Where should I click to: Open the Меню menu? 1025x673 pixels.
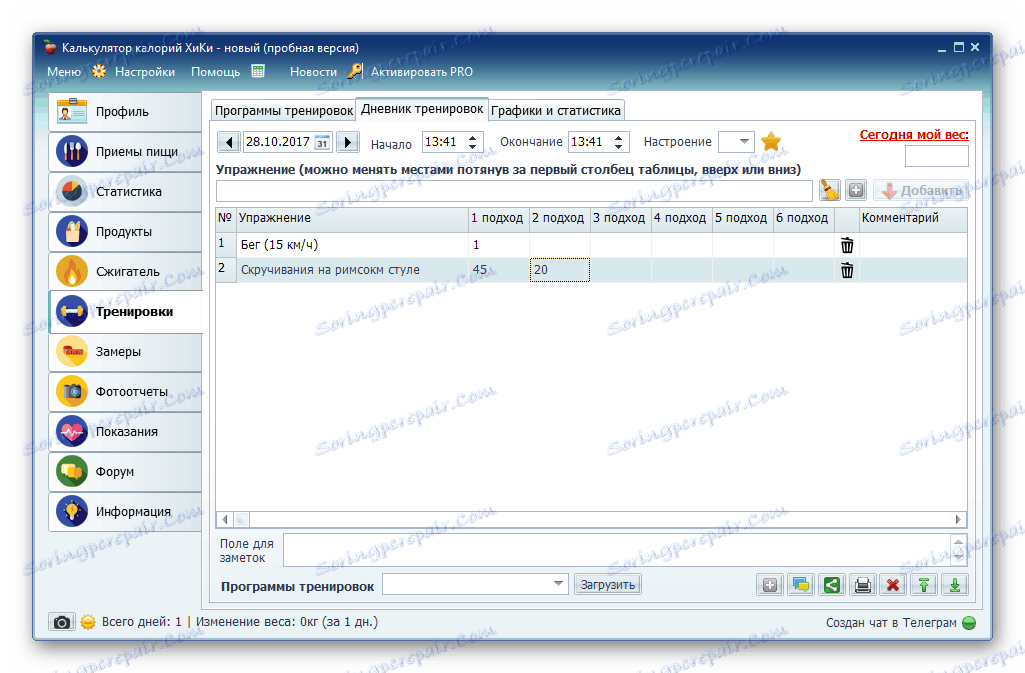tap(64, 72)
